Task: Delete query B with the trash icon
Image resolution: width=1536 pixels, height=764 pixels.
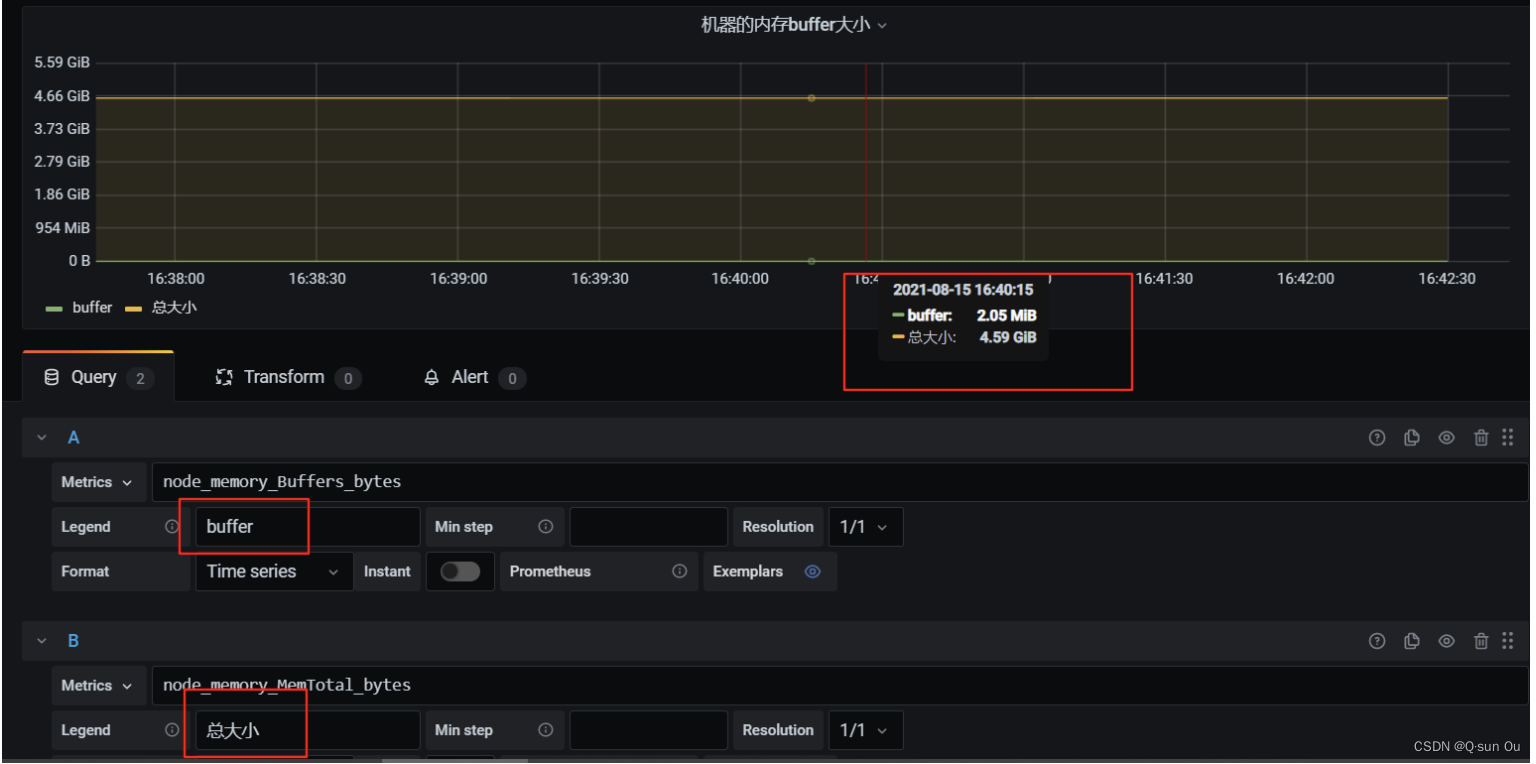Action: (1481, 641)
